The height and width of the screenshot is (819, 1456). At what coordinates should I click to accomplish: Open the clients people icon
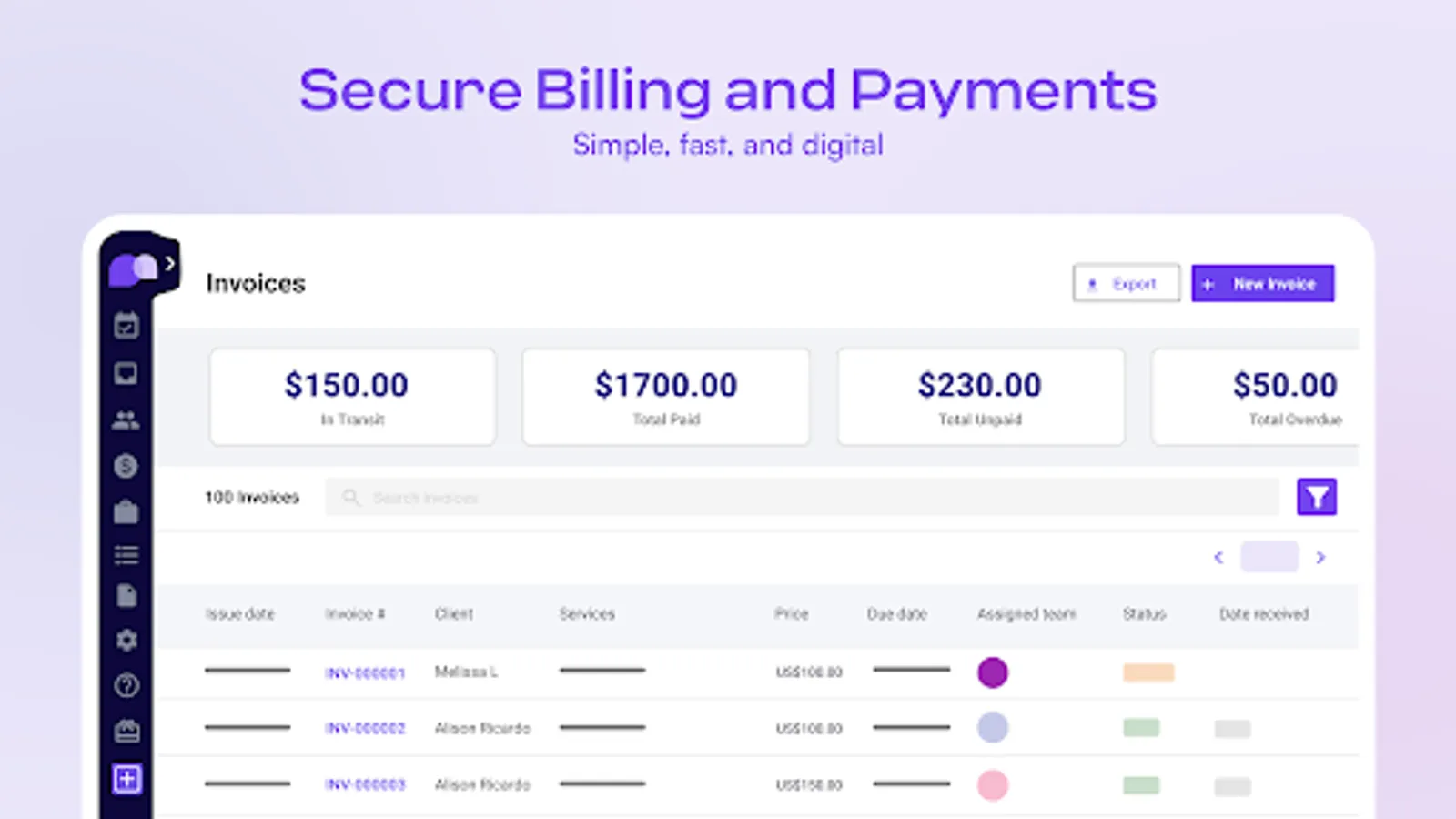[x=126, y=420]
